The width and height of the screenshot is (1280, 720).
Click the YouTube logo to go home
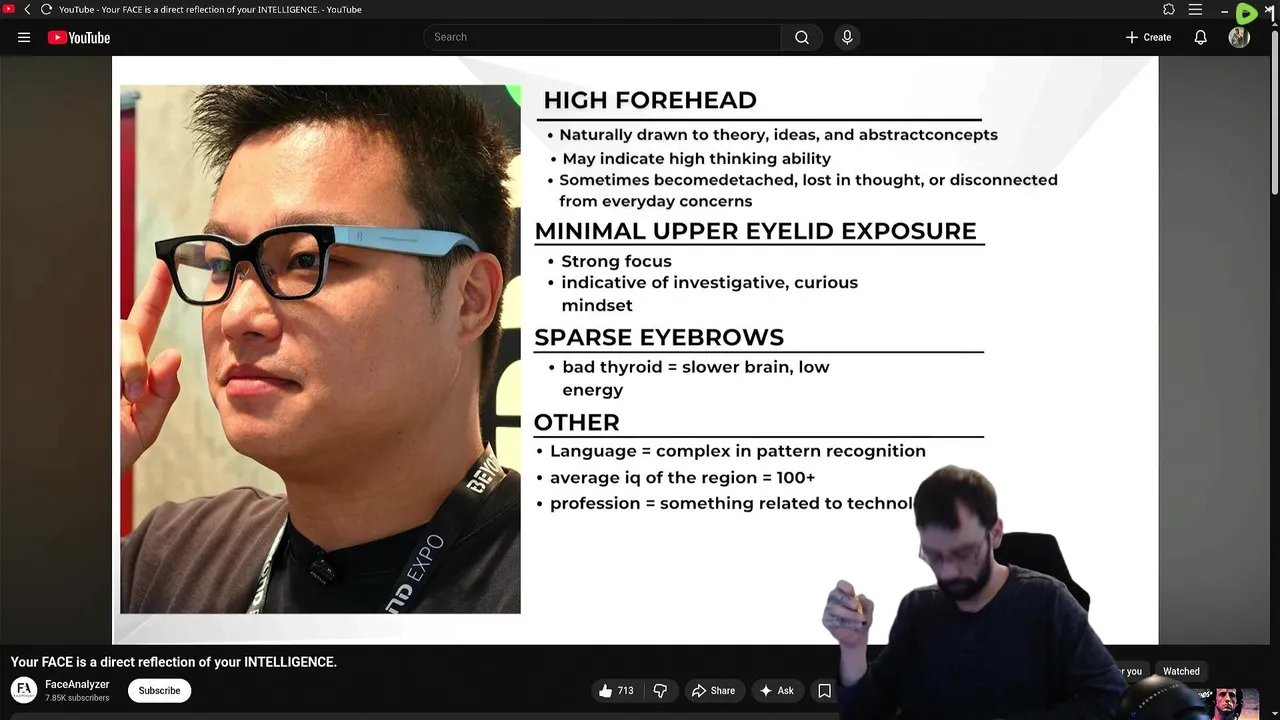(78, 37)
